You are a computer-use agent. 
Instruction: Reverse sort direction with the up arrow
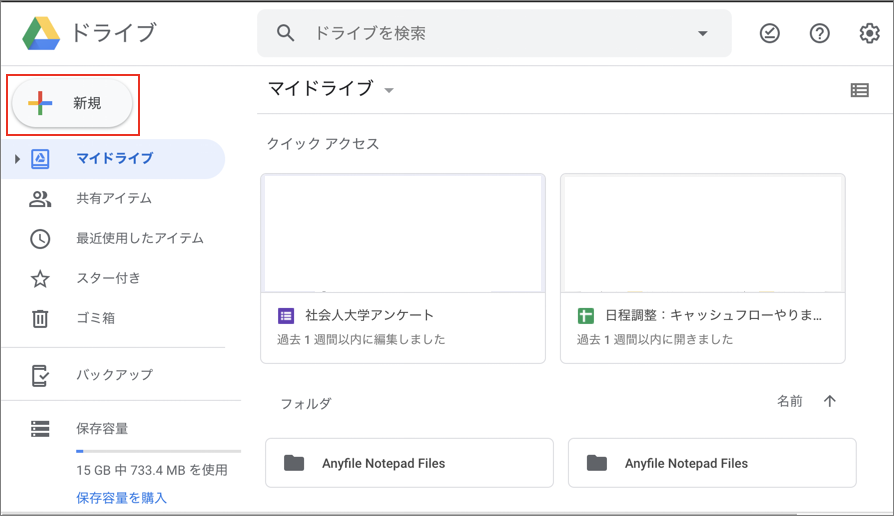pos(830,401)
